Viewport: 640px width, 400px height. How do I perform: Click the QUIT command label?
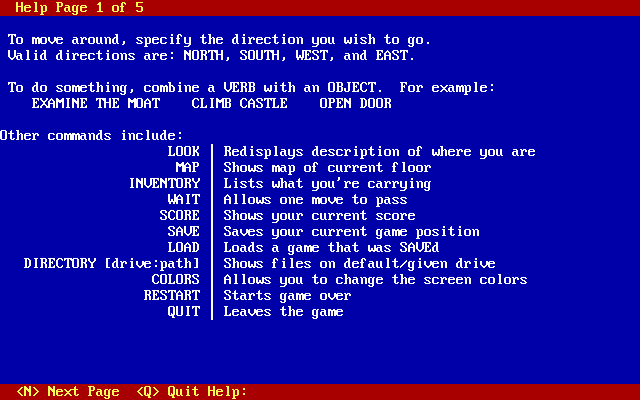click(x=184, y=311)
